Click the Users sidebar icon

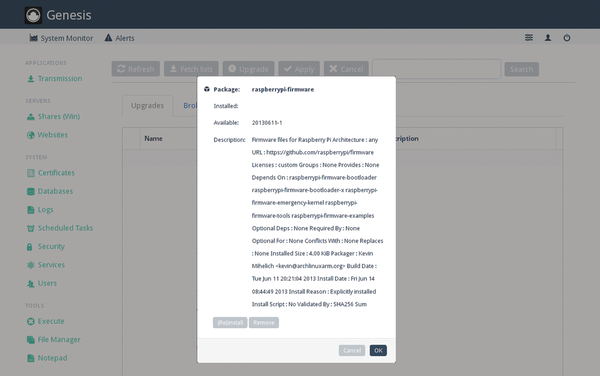31,283
